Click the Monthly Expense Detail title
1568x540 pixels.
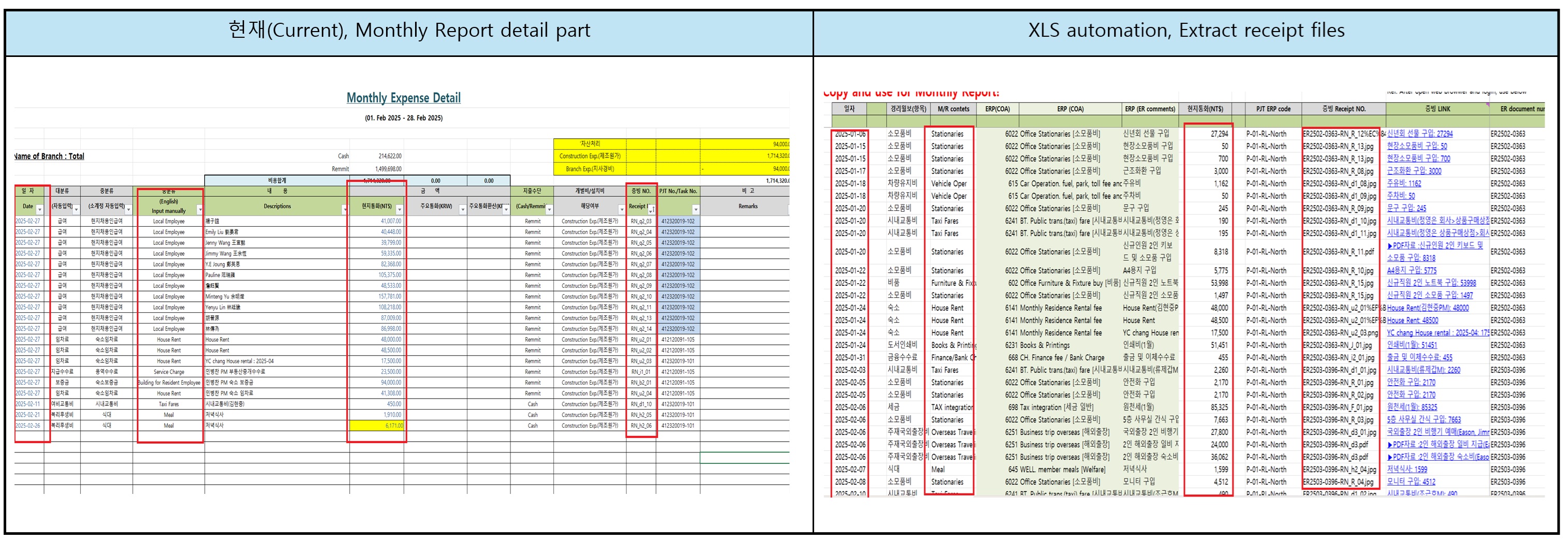pos(403,98)
